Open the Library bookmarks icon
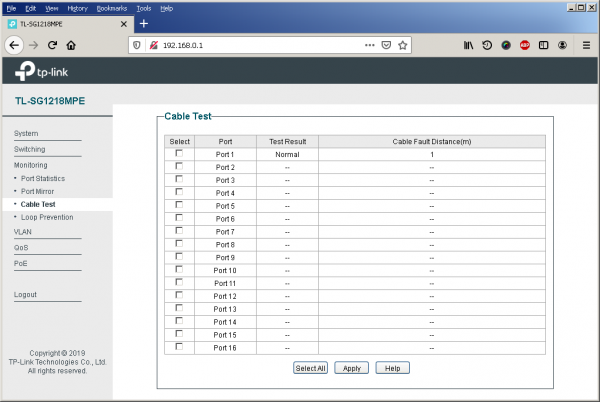Viewport: 600px width, 402px height. (468, 45)
